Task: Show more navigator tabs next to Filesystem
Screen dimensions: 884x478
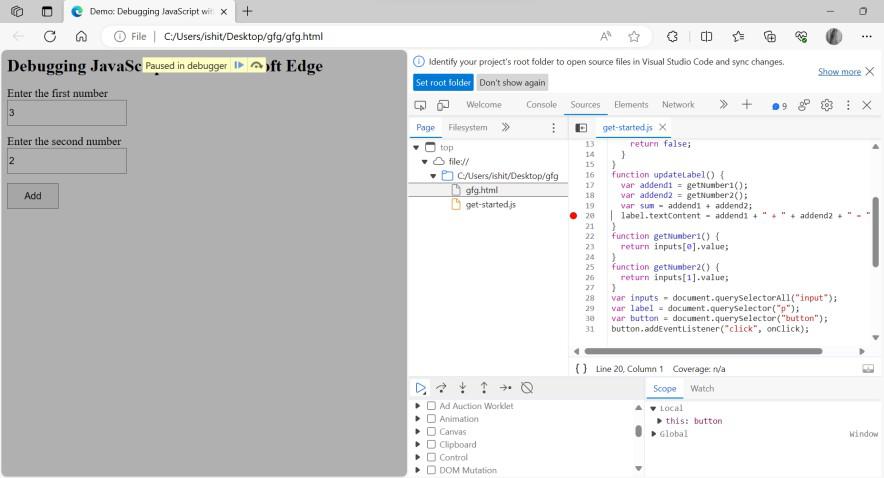Action: coord(506,127)
